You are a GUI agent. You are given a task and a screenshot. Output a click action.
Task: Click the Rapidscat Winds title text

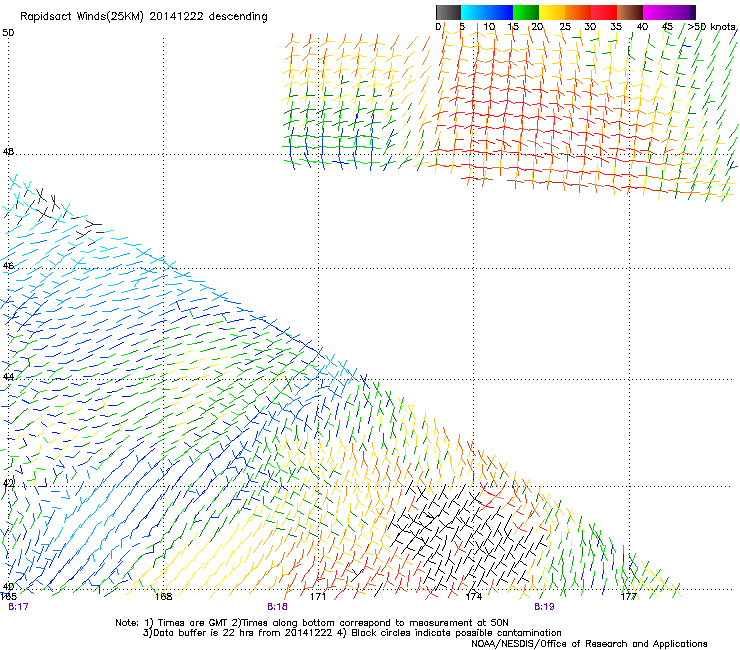pos(143,17)
